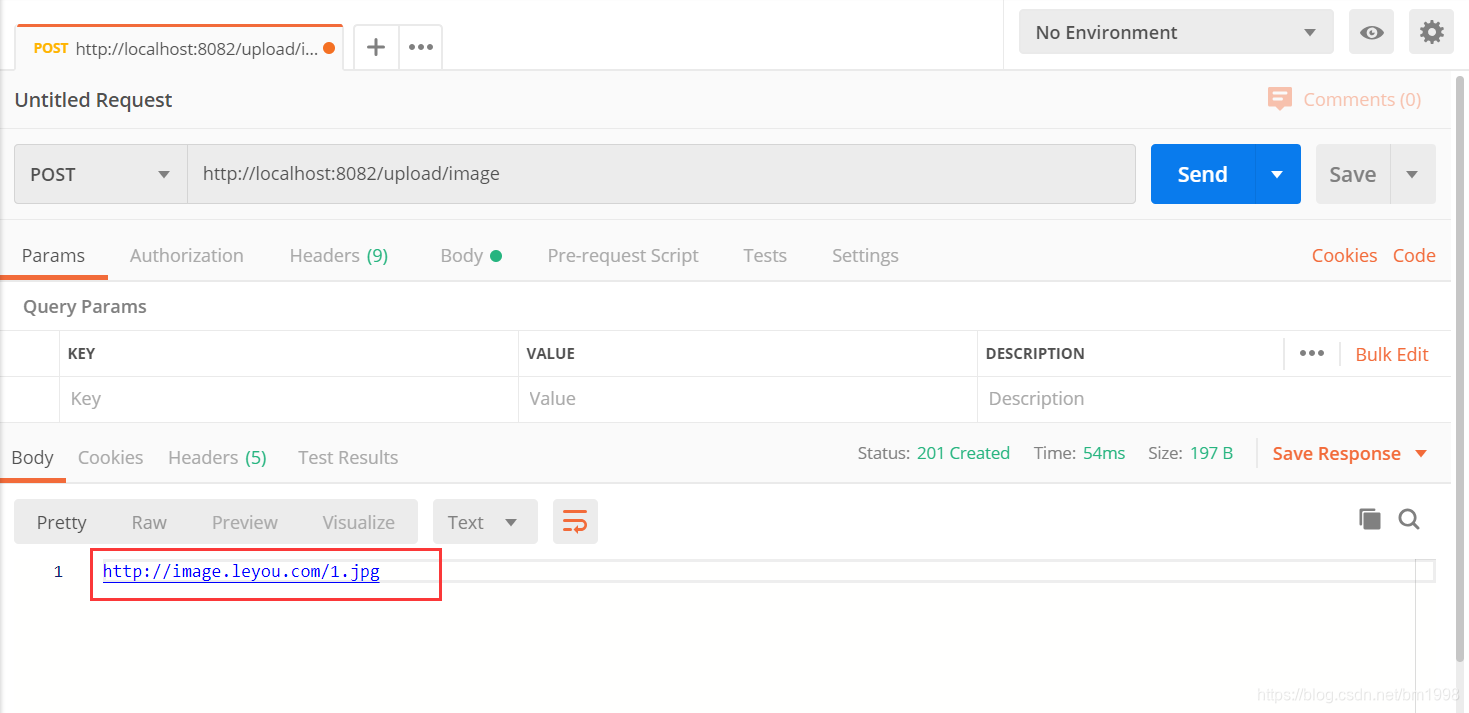Open query params column options three-dot icon

click(1312, 353)
